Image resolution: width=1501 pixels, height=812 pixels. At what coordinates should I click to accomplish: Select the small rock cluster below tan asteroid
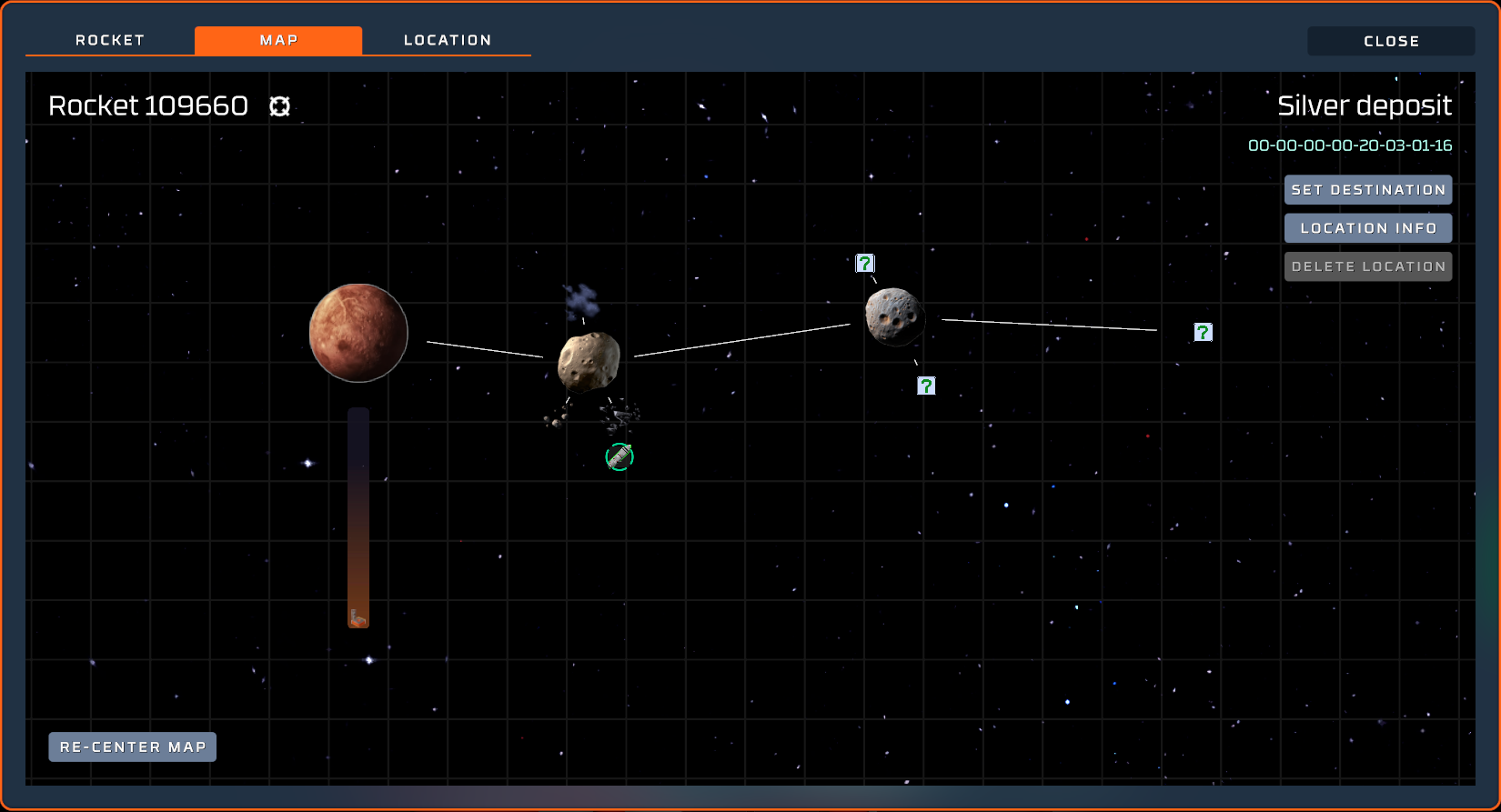coord(556,419)
